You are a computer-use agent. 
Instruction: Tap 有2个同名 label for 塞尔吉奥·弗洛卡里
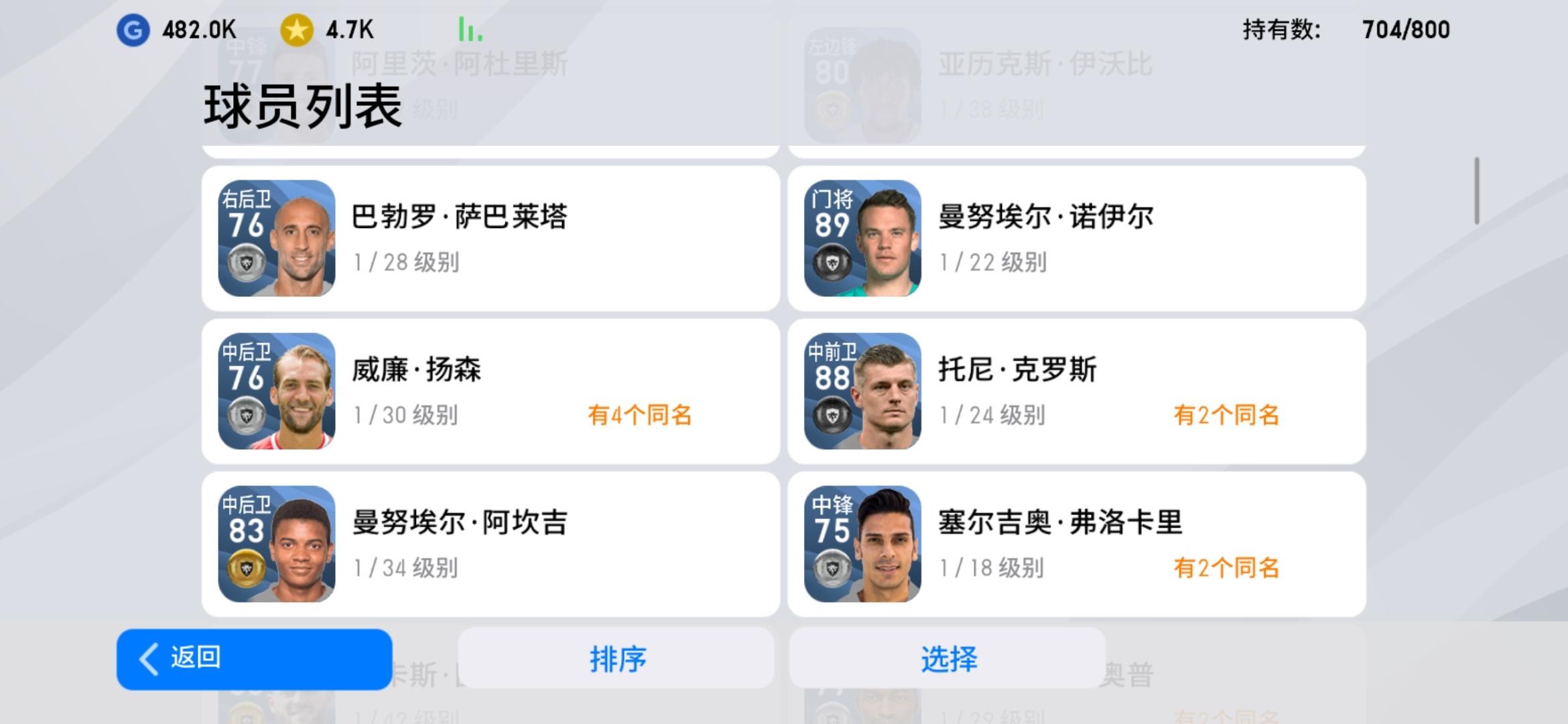[x=1226, y=568]
